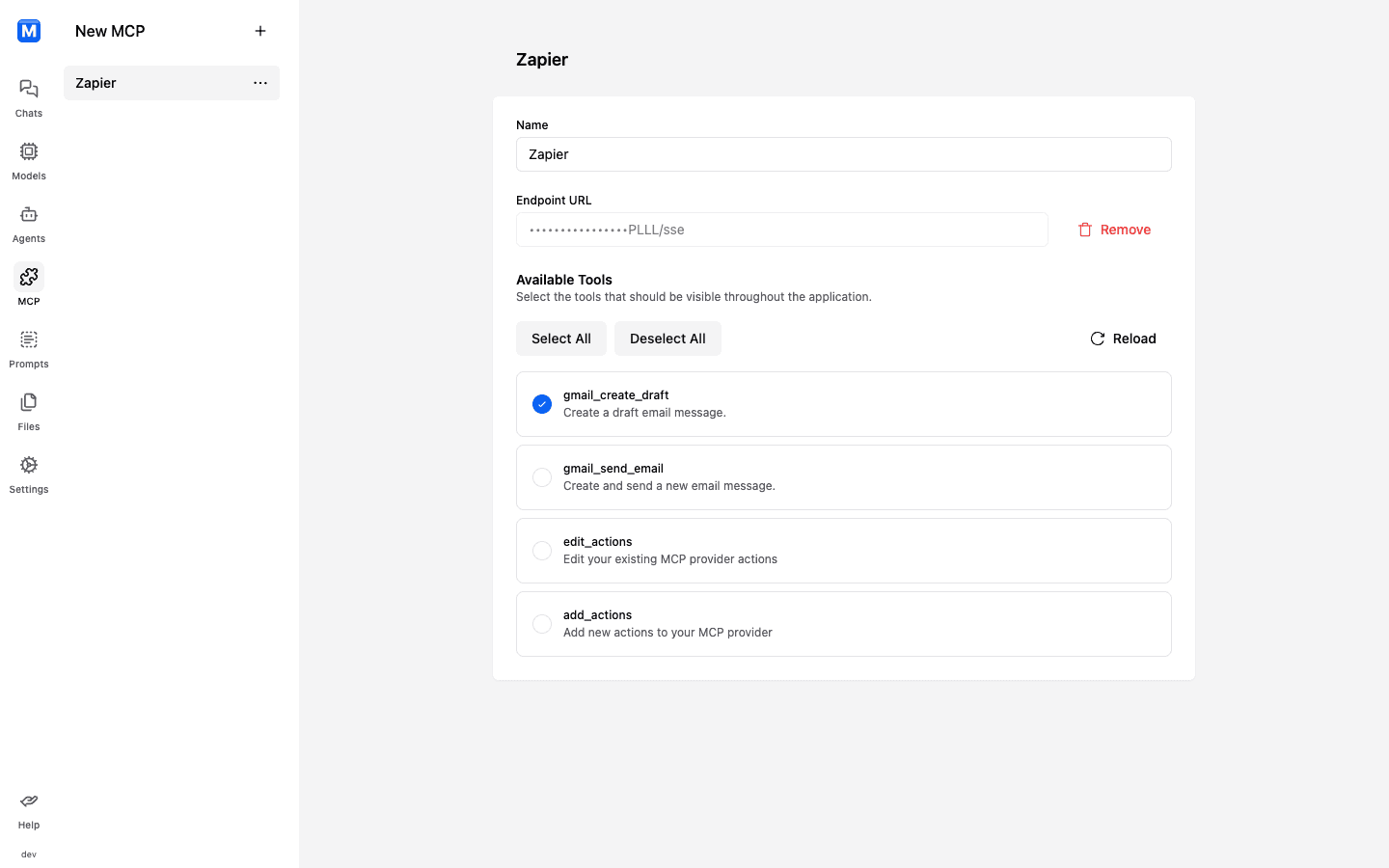The height and width of the screenshot is (868, 1389).
Task: Open the Prompts section
Action: pos(29,349)
